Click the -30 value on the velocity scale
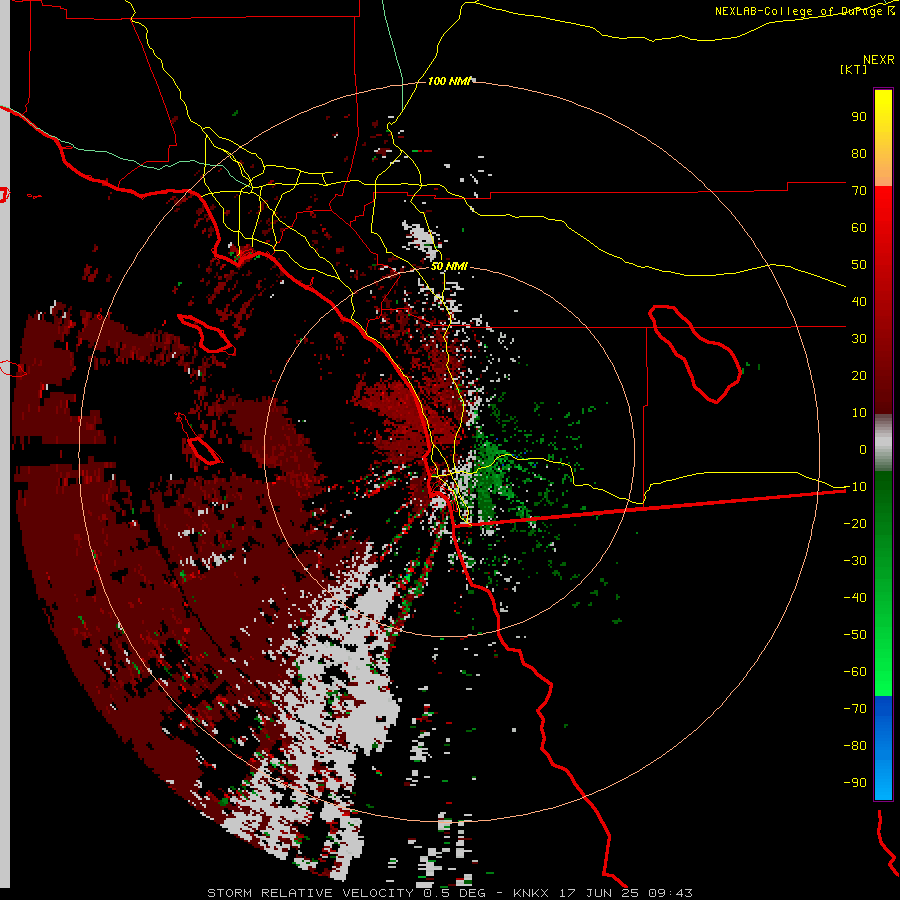 (x=855, y=561)
